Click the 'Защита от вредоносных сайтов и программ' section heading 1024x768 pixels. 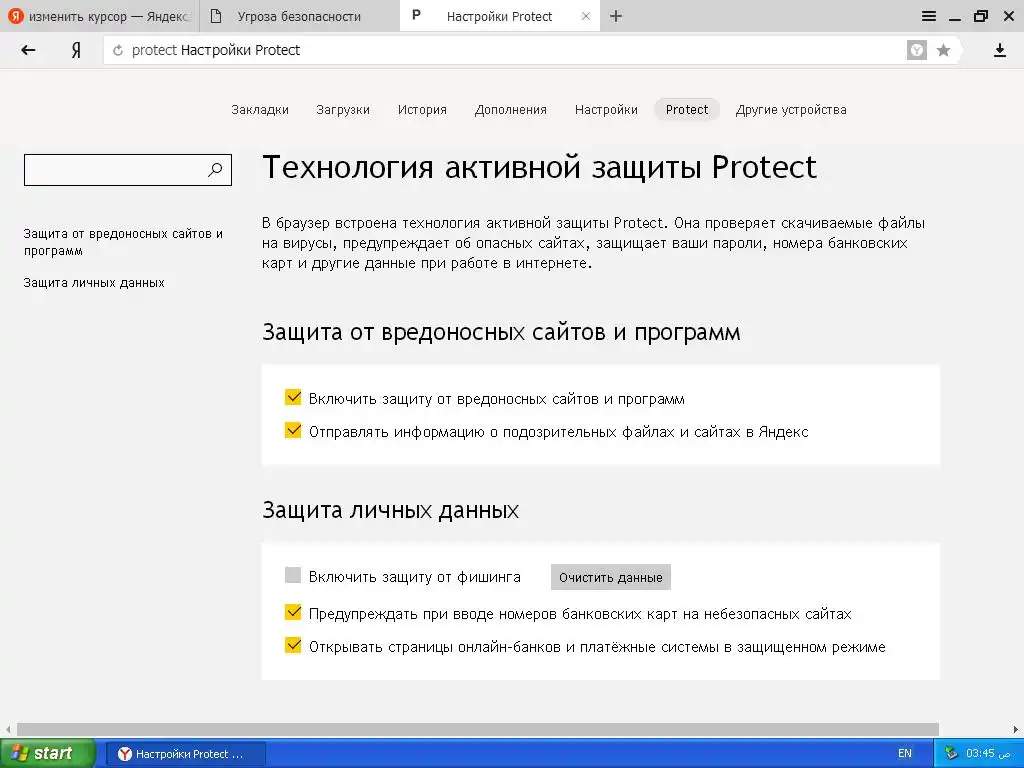(501, 332)
